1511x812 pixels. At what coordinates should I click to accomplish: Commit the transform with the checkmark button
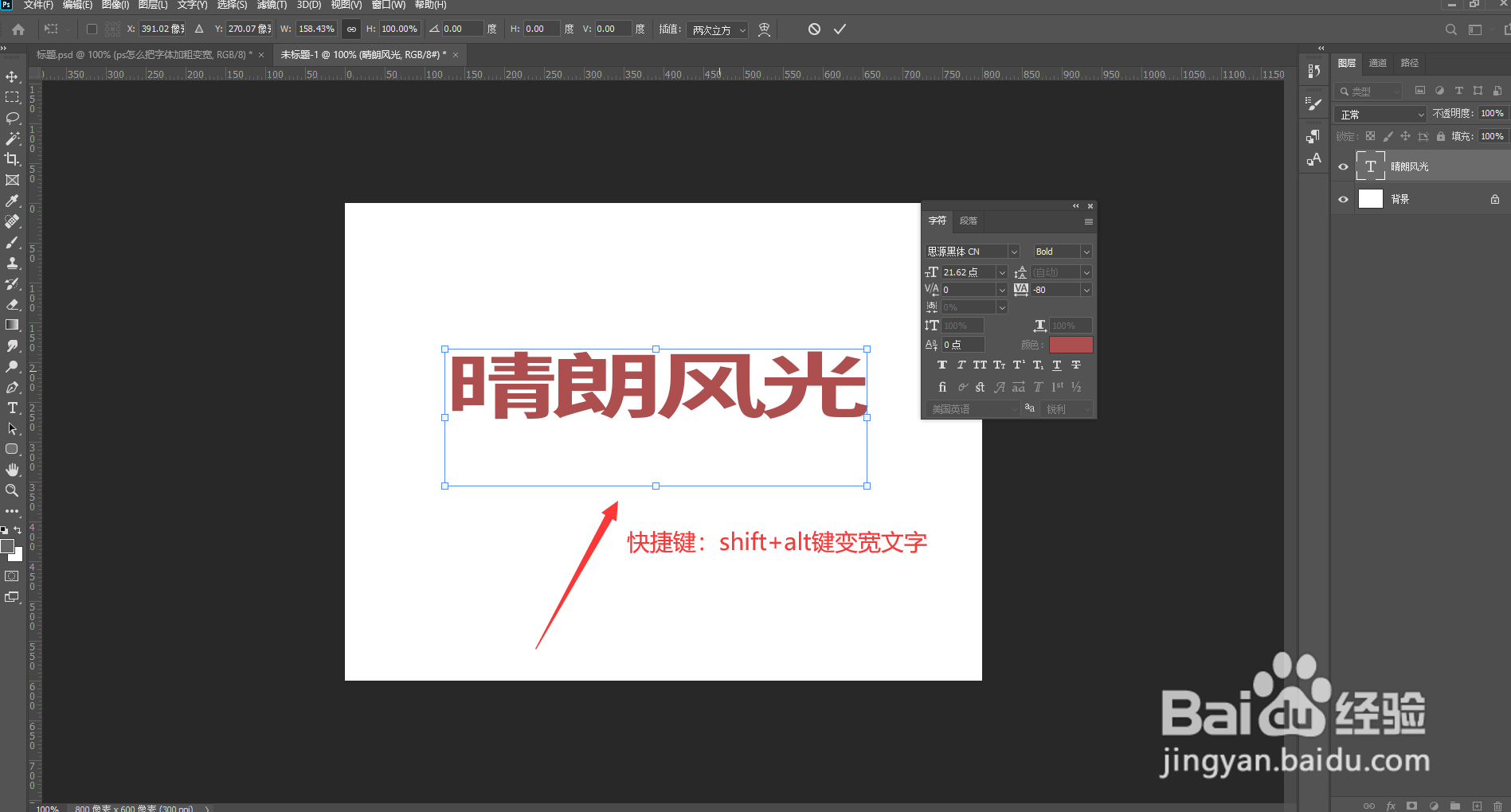(840, 29)
